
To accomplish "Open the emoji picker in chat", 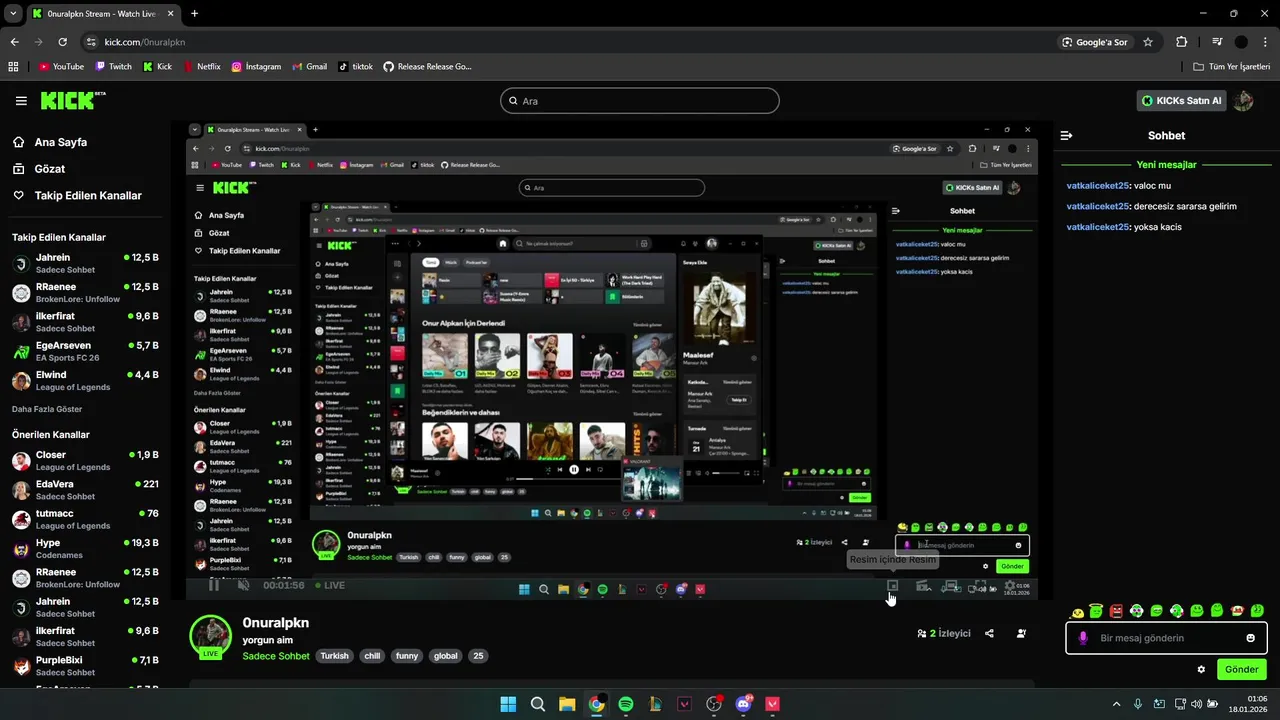I will click(x=1250, y=638).
